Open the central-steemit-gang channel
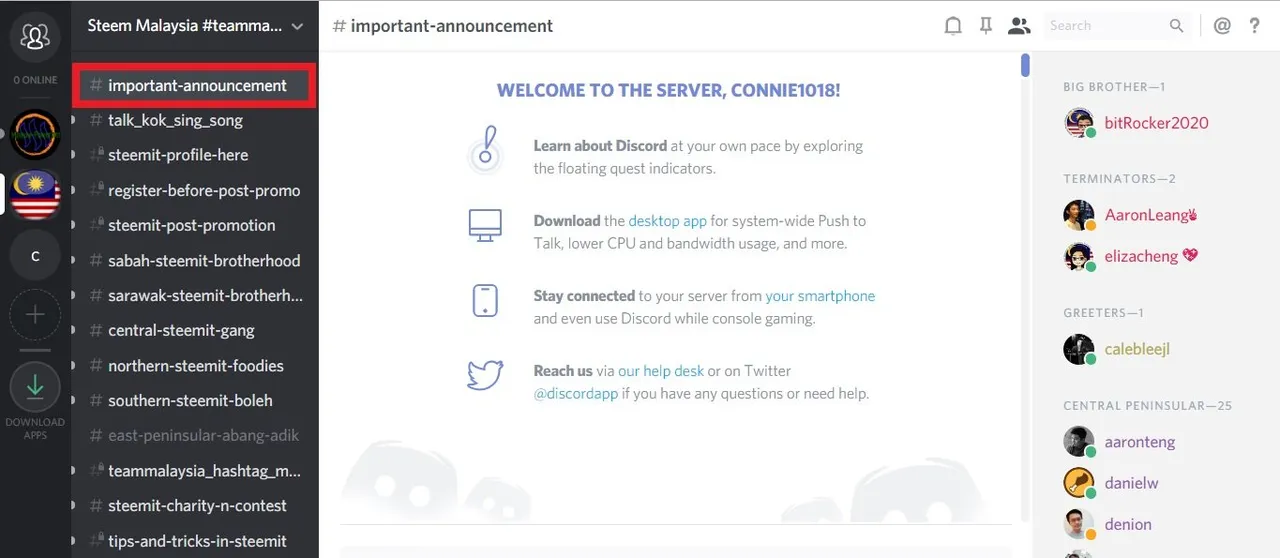The width and height of the screenshot is (1280, 558). pos(195,330)
